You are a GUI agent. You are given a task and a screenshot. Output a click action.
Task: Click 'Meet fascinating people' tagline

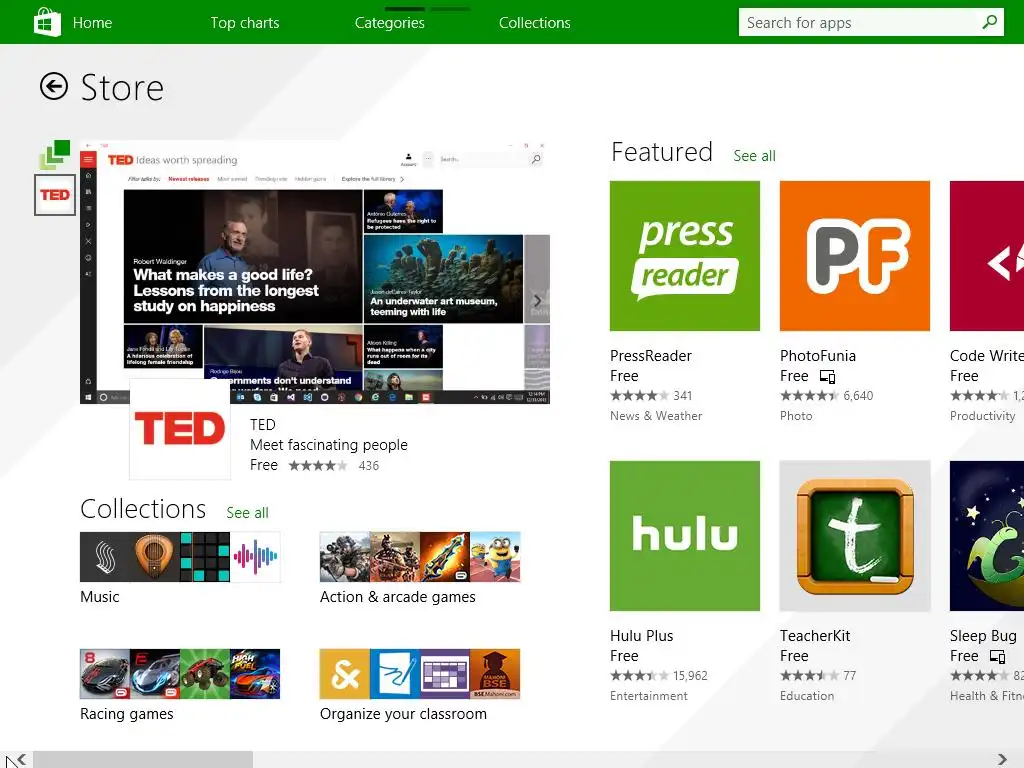pos(329,445)
